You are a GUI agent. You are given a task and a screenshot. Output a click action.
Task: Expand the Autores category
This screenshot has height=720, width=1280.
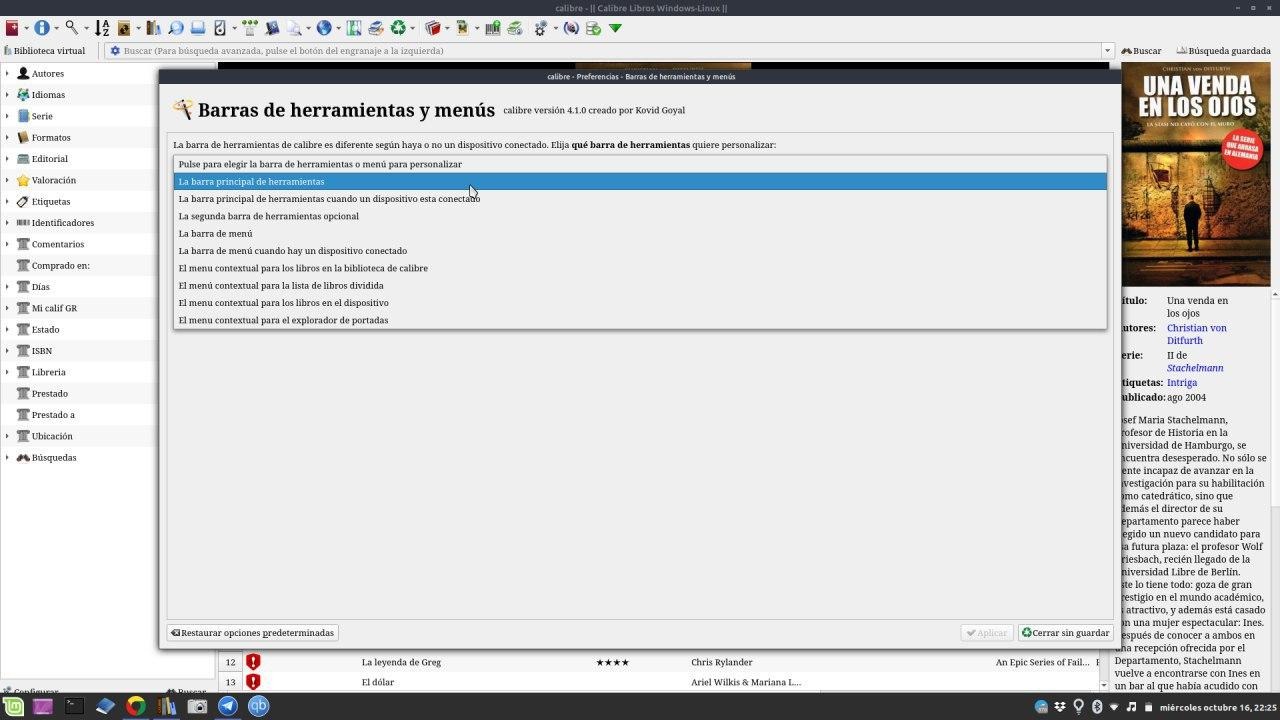click(x=7, y=73)
